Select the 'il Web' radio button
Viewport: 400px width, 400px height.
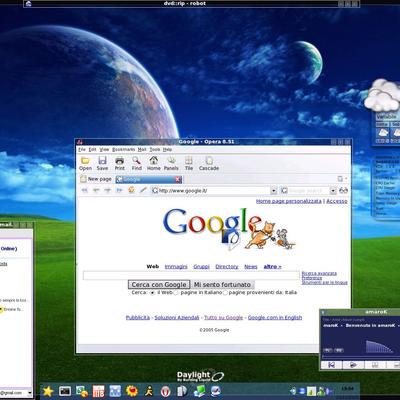click(152, 293)
